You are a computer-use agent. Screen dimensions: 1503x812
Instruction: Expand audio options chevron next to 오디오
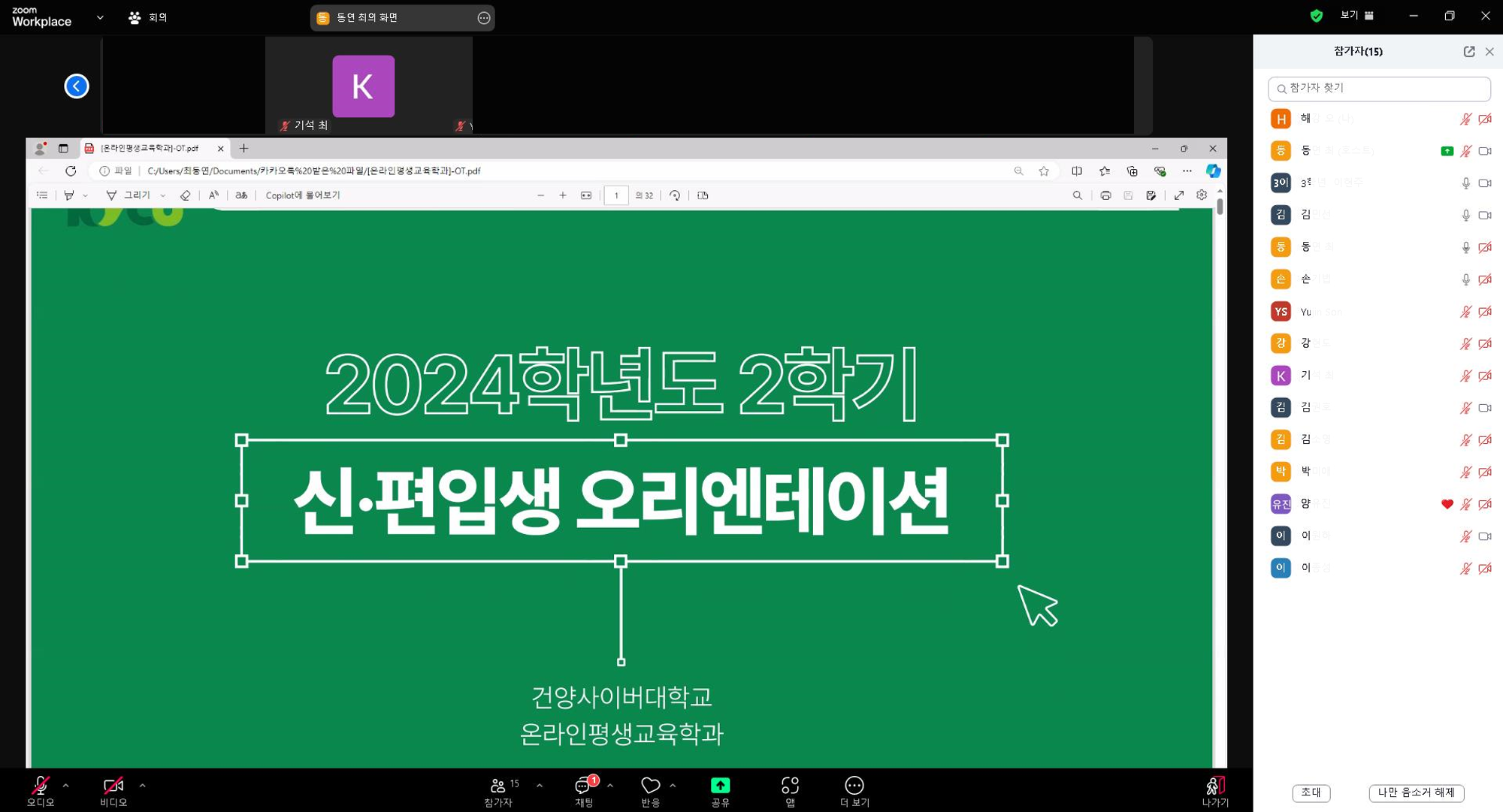point(66,786)
